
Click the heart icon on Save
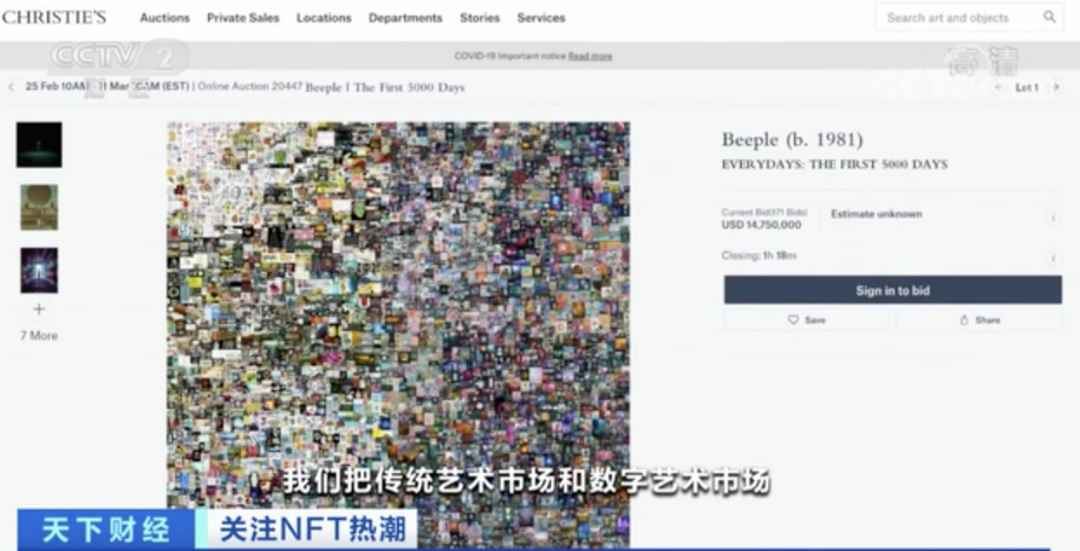(793, 320)
